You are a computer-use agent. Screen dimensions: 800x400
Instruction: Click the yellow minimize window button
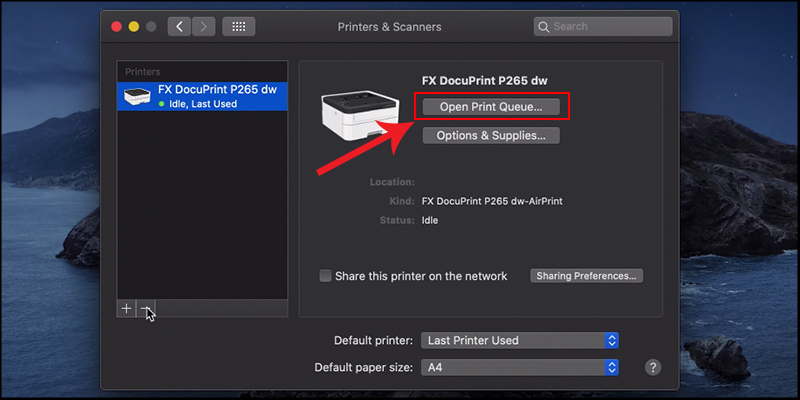pos(134,27)
